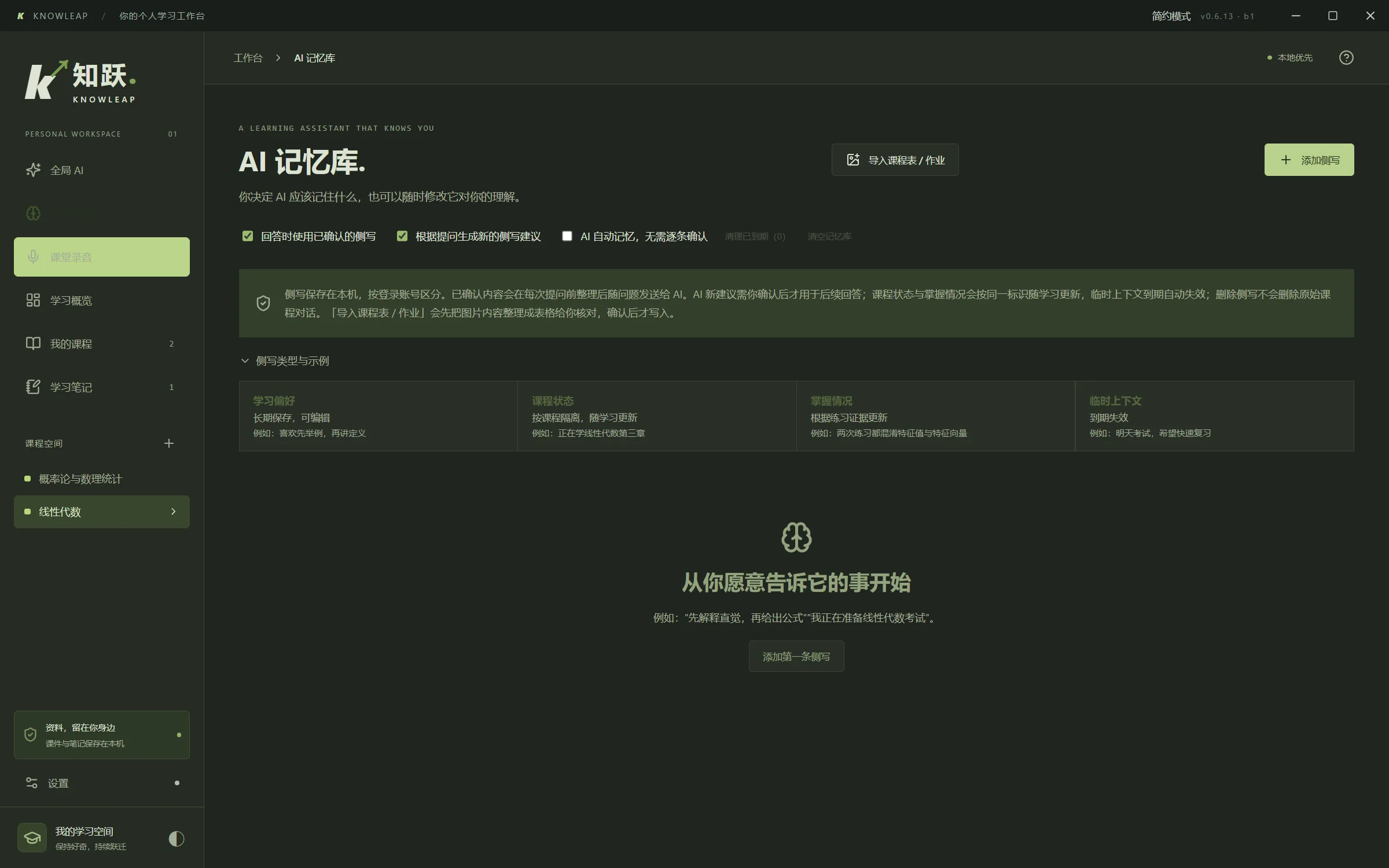Collapse 侧写类型与示例 section
Viewport: 1389px width, 868px height.
(285, 361)
